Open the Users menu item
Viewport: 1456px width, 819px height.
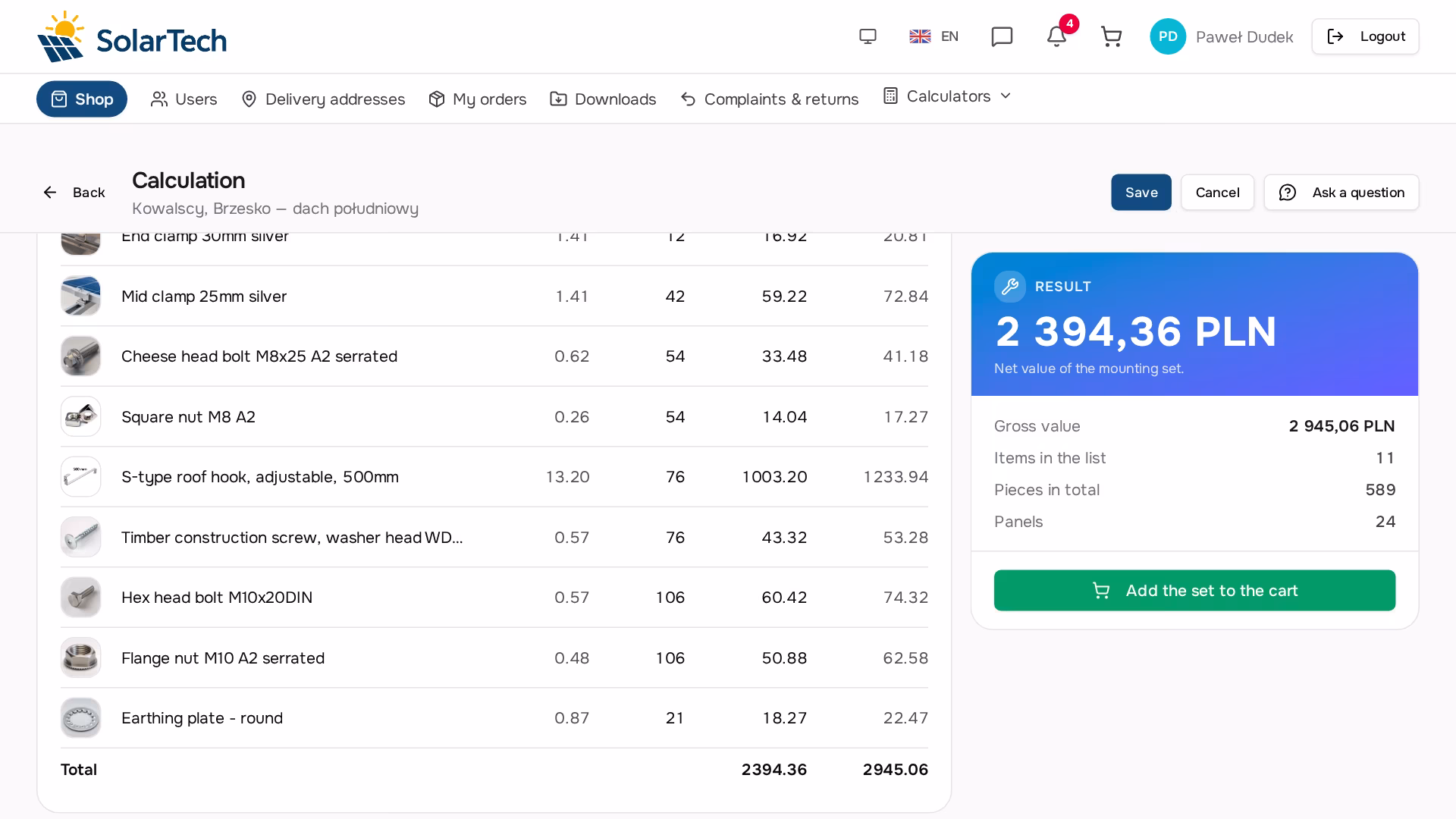pos(184,99)
